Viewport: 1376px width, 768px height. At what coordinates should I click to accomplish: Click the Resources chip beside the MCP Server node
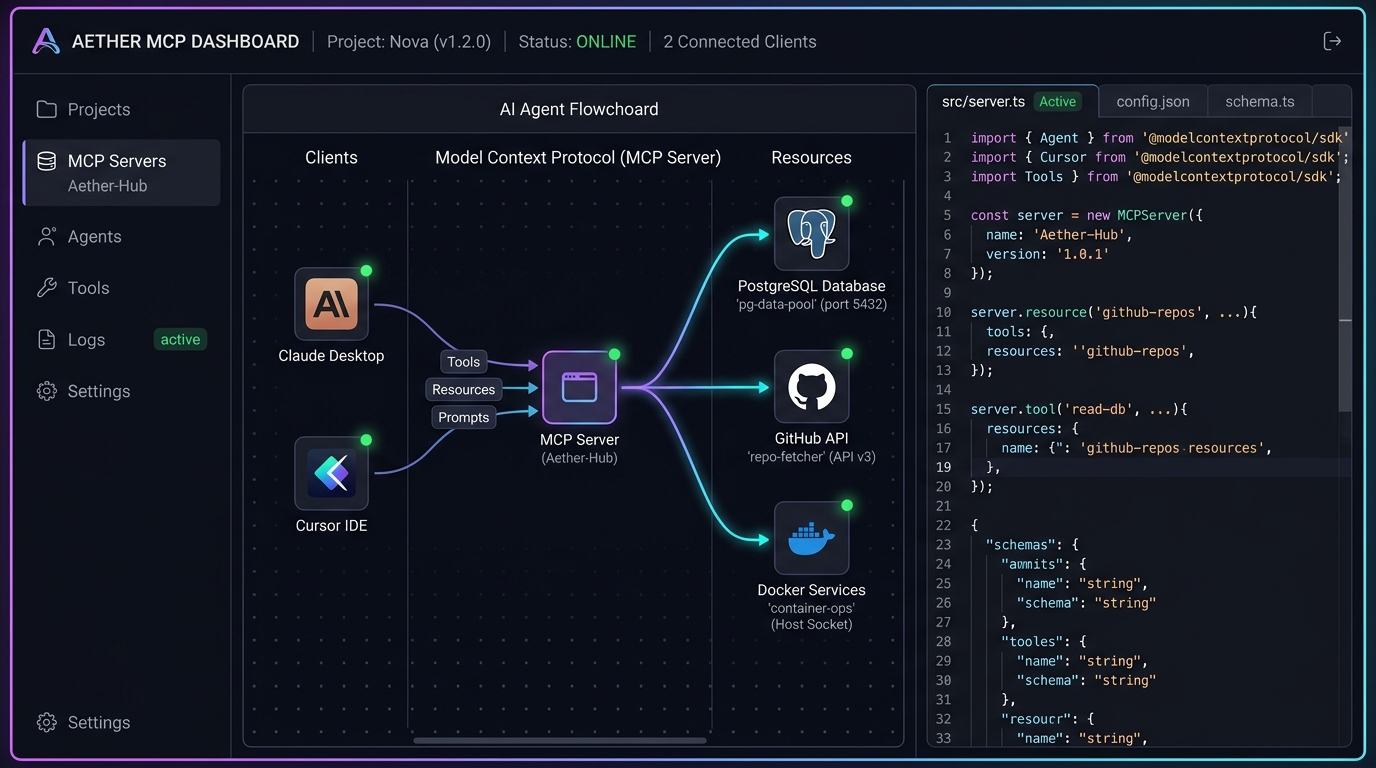click(x=464, y=390)
